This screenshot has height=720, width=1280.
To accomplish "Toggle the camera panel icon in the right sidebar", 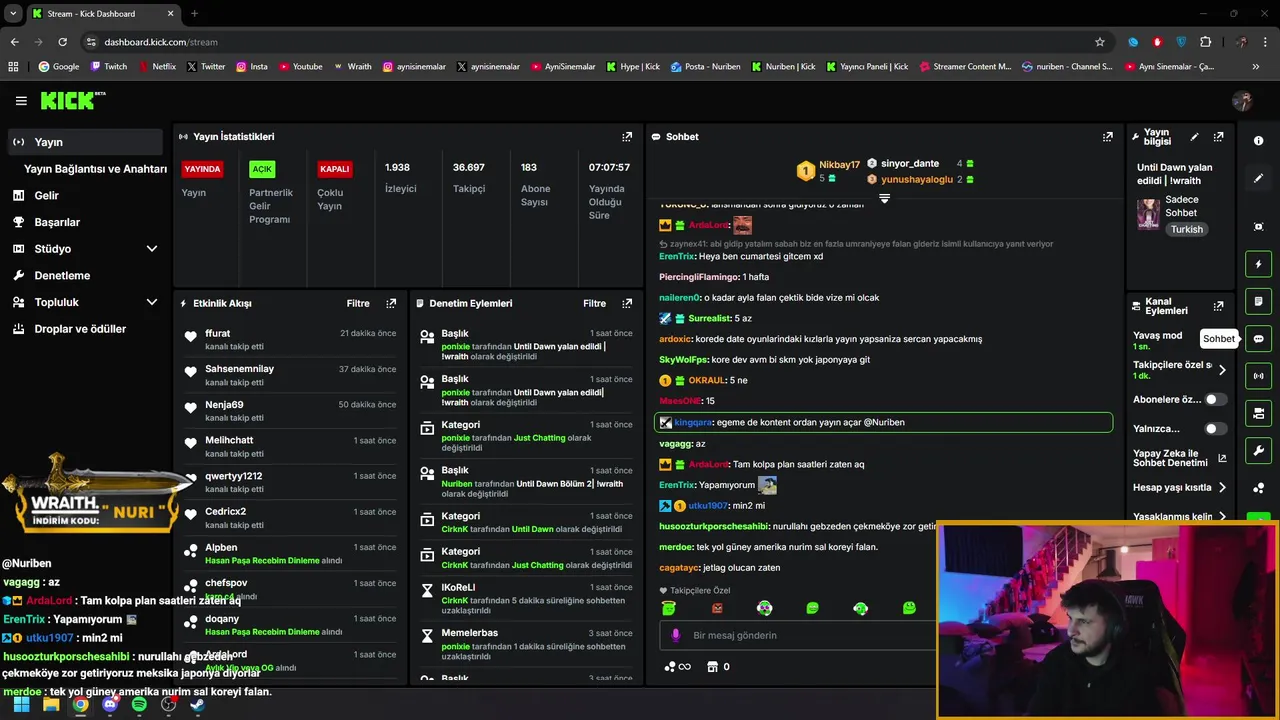I will tap(1258, 413).
